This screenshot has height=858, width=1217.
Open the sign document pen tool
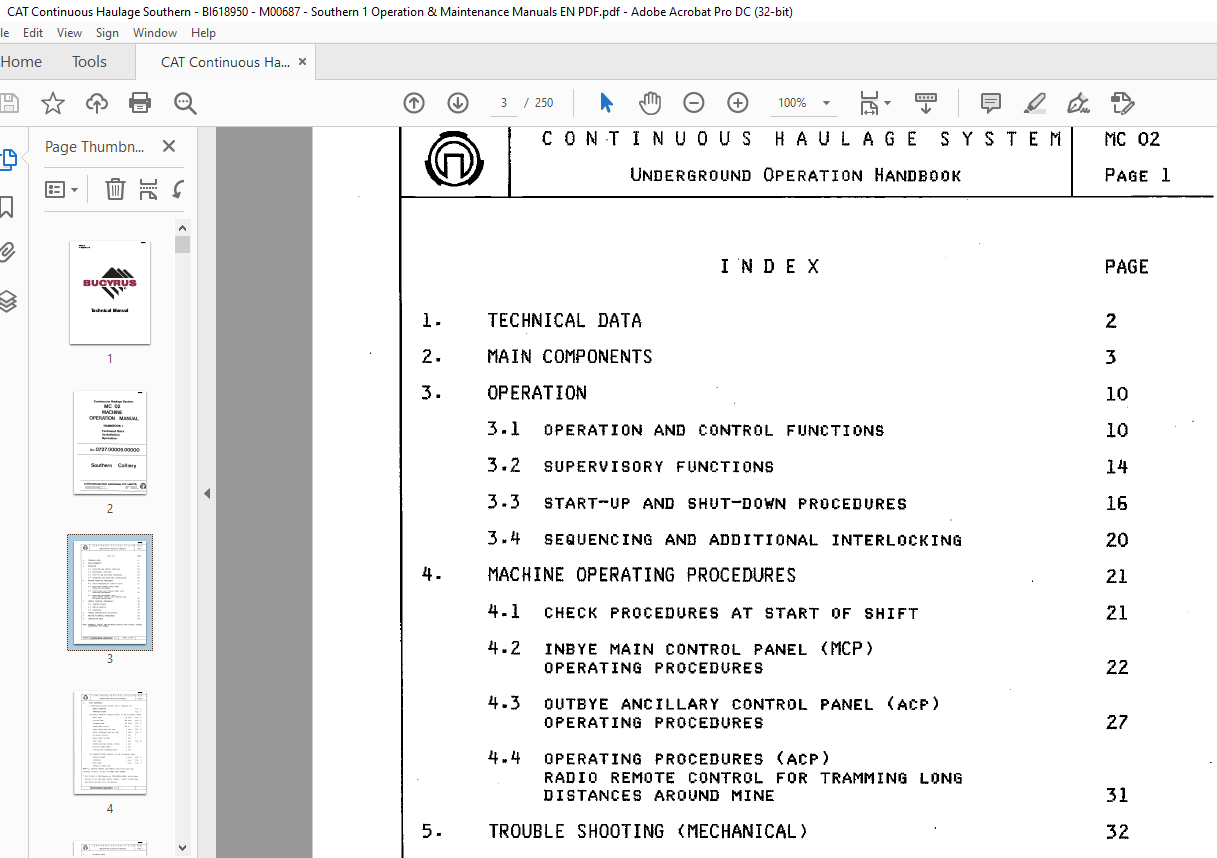[x=1078, y=103]
